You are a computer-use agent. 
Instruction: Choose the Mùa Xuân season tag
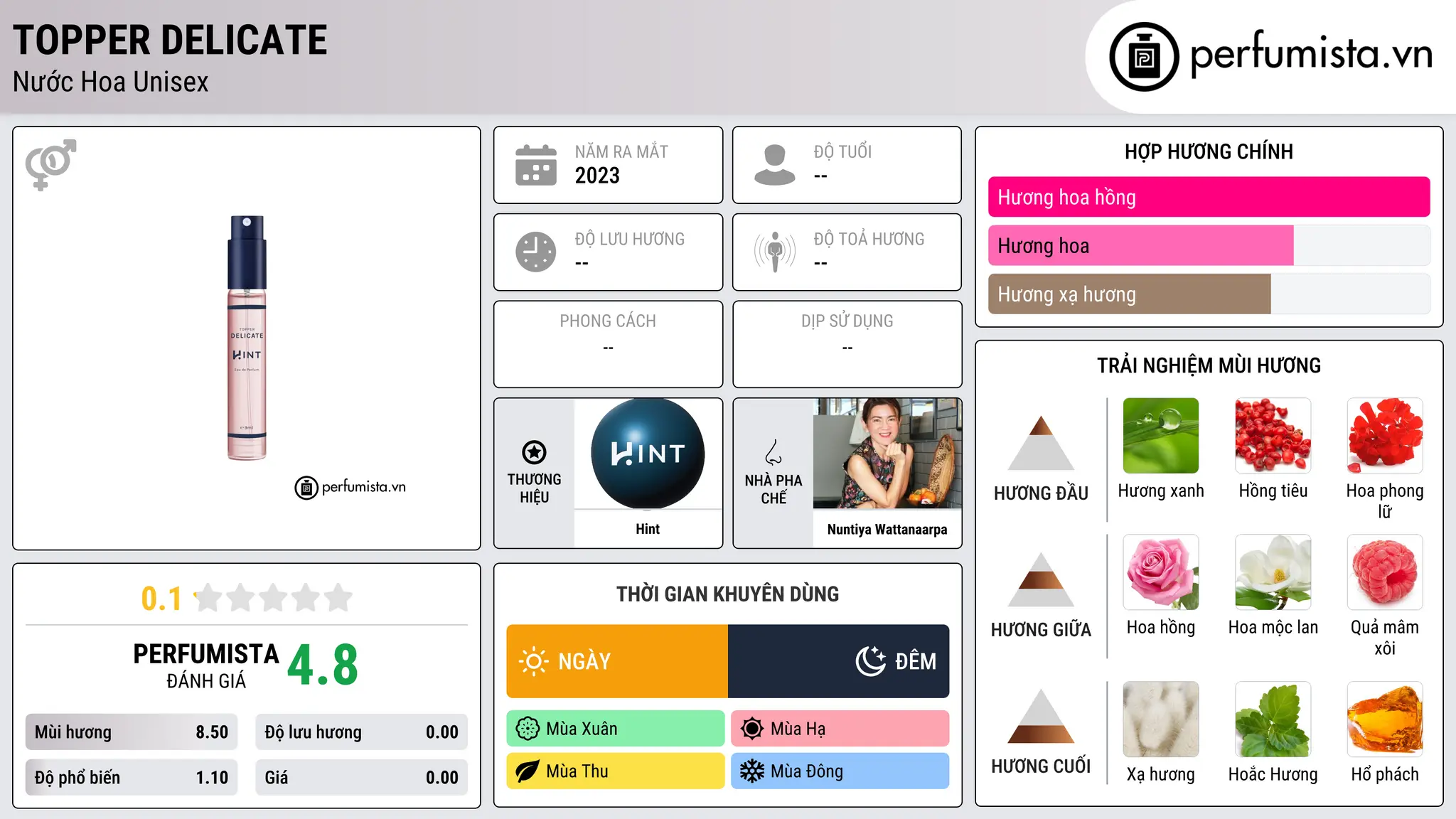[x=616, y=729]
